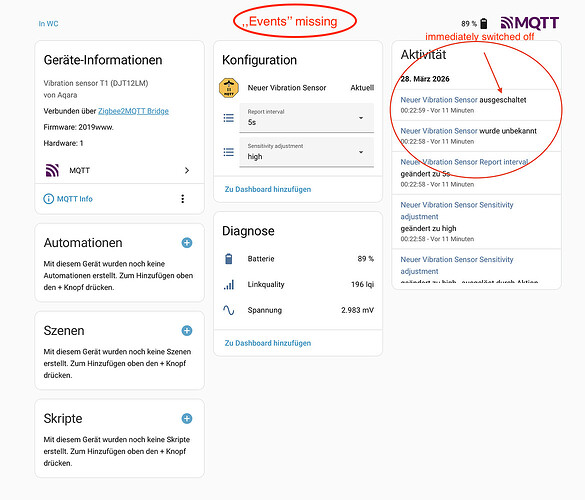Open the Sensitivity adjustment dropdown
Viewport: 585px width, 500px height.
(306, 152)
